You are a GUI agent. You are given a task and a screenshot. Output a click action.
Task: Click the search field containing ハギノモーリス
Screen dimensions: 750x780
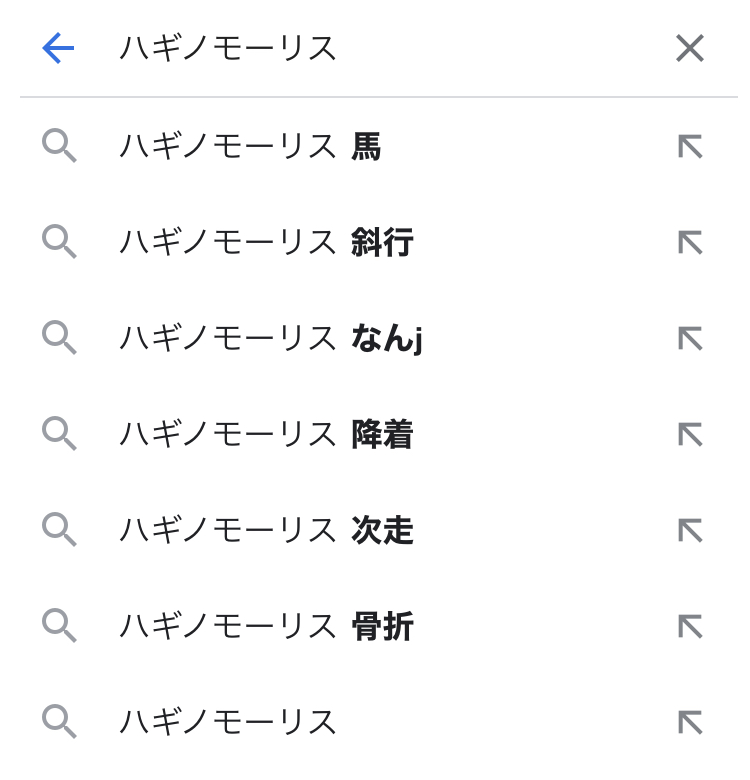(380, 48)
